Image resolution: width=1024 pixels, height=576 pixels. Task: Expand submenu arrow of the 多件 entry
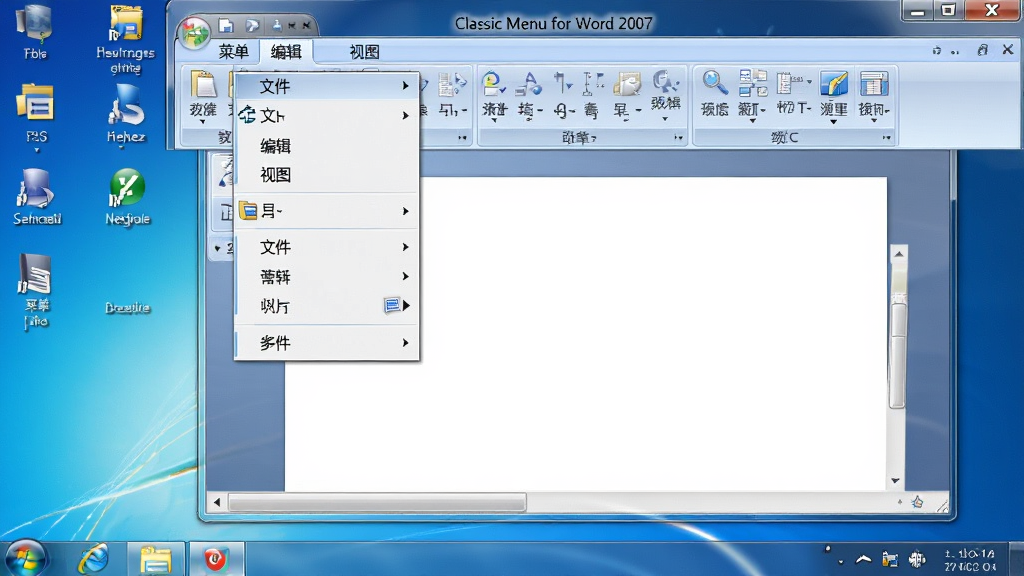pyautogui.click(x=406, y=342)
